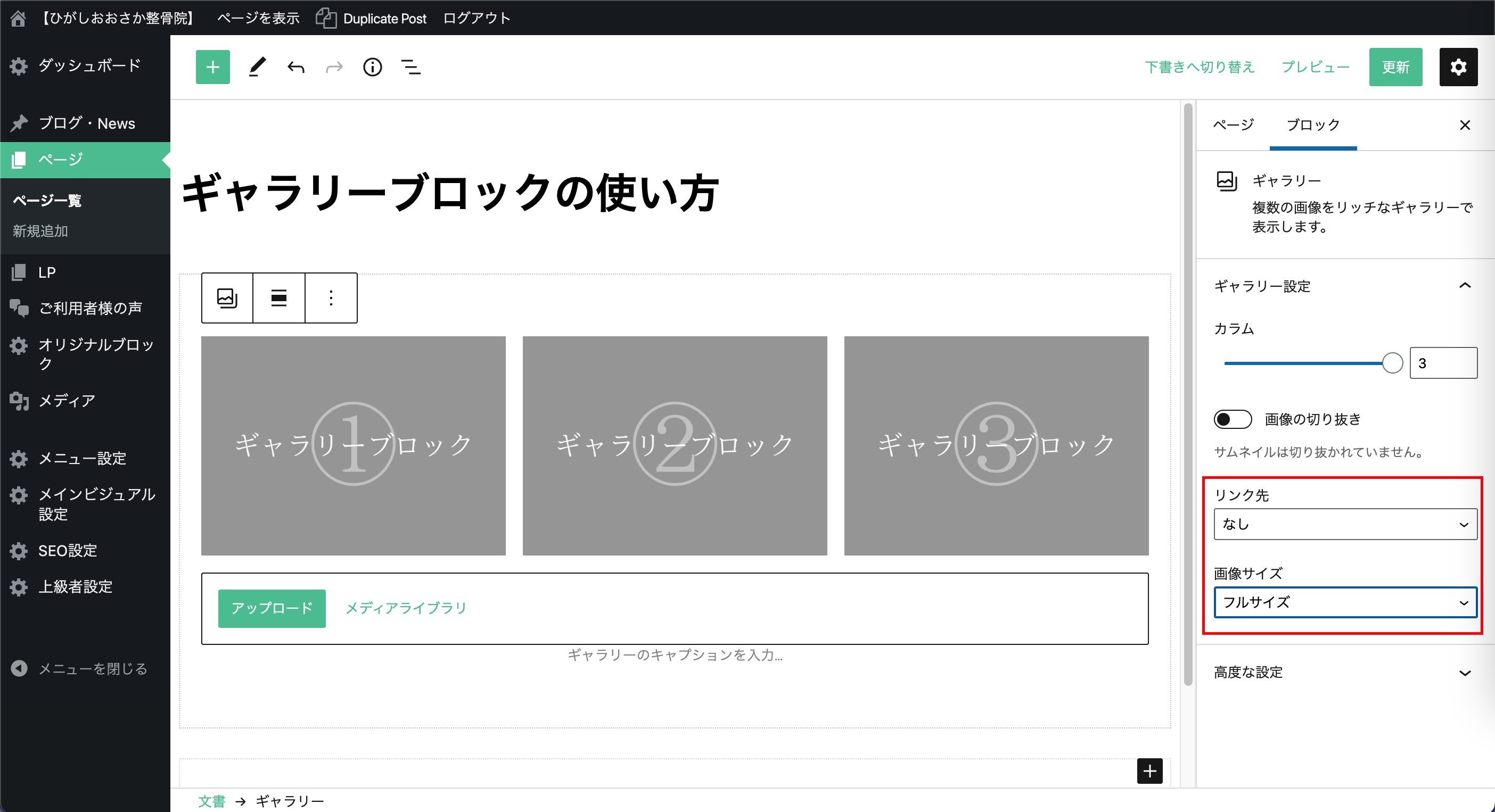Open the document info circle icon

click(x=372, y=67)
